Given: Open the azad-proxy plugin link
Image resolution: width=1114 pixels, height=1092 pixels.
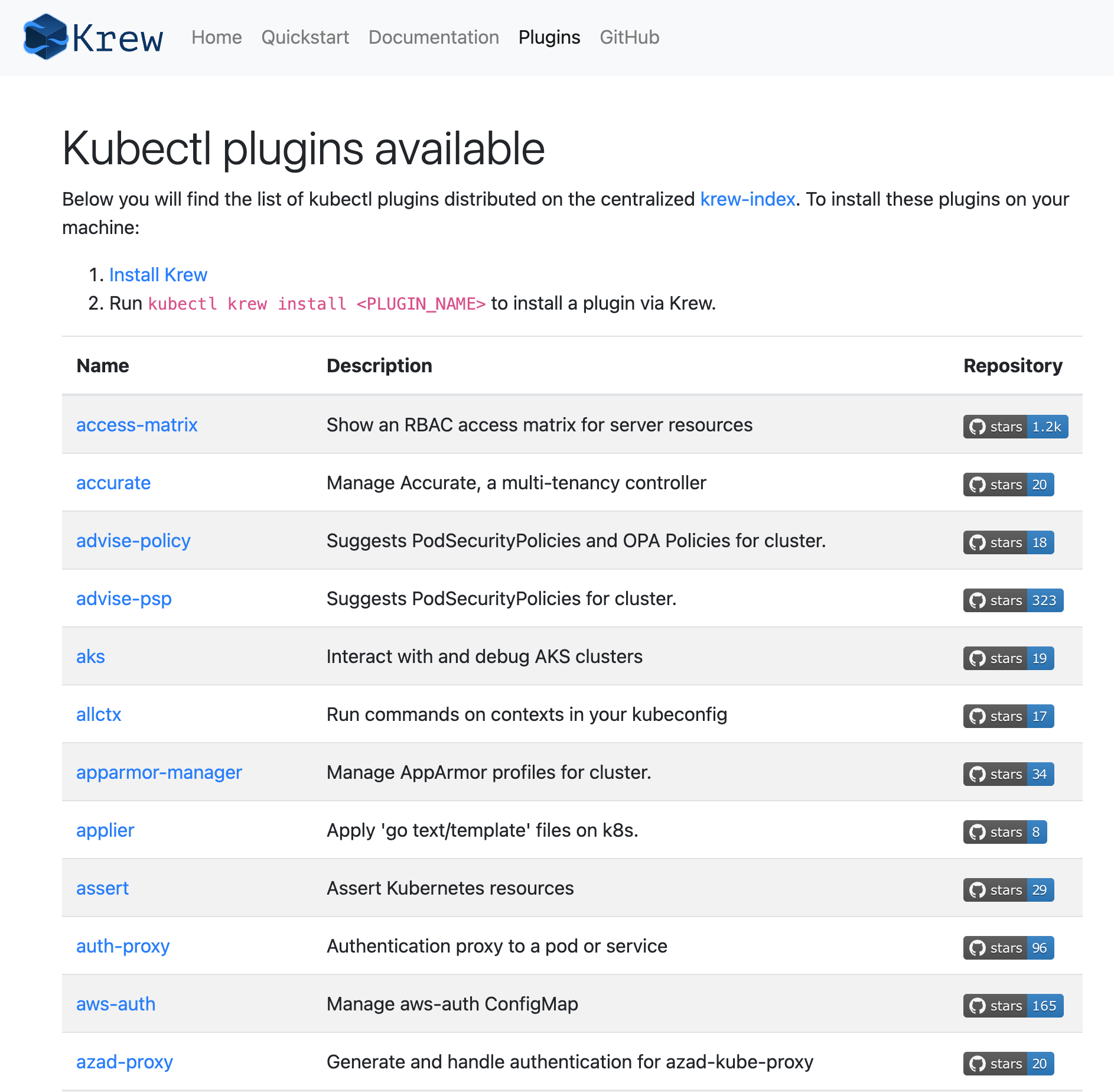Looking at the screenshot, I should click(125, 1062).
